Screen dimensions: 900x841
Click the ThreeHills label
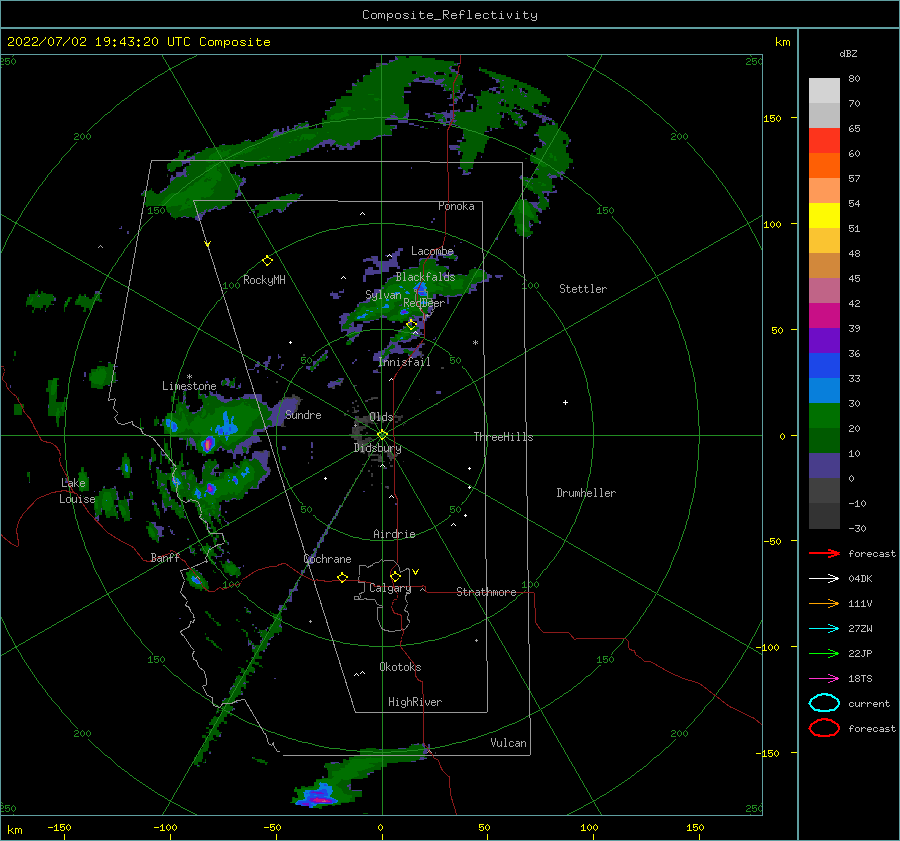[x=503, y=437]
